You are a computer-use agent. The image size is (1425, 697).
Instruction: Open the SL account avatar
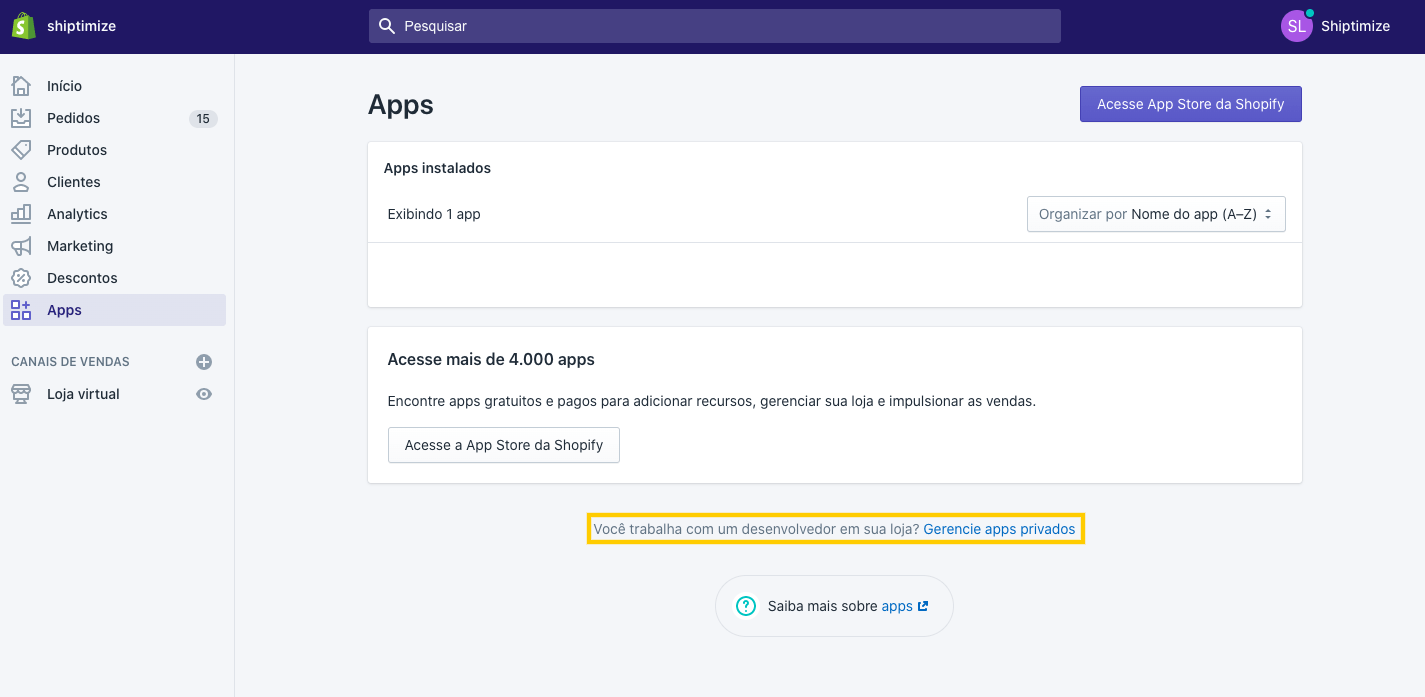coord(1297,26)
